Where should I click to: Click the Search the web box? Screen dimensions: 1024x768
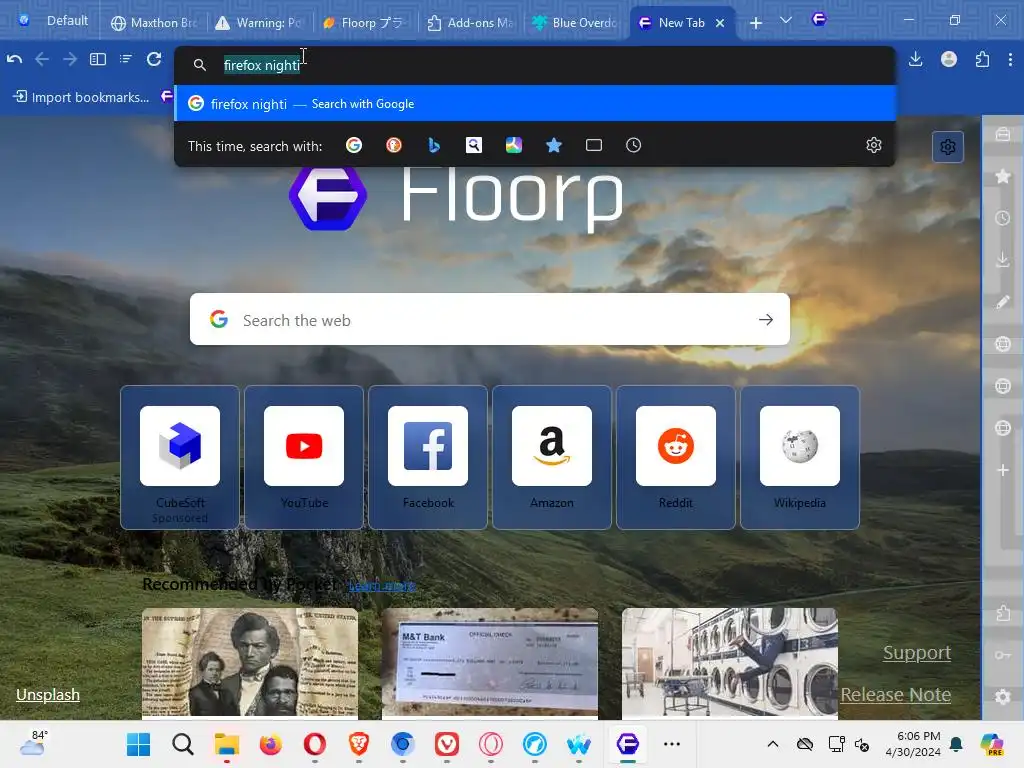pos(490,319)
